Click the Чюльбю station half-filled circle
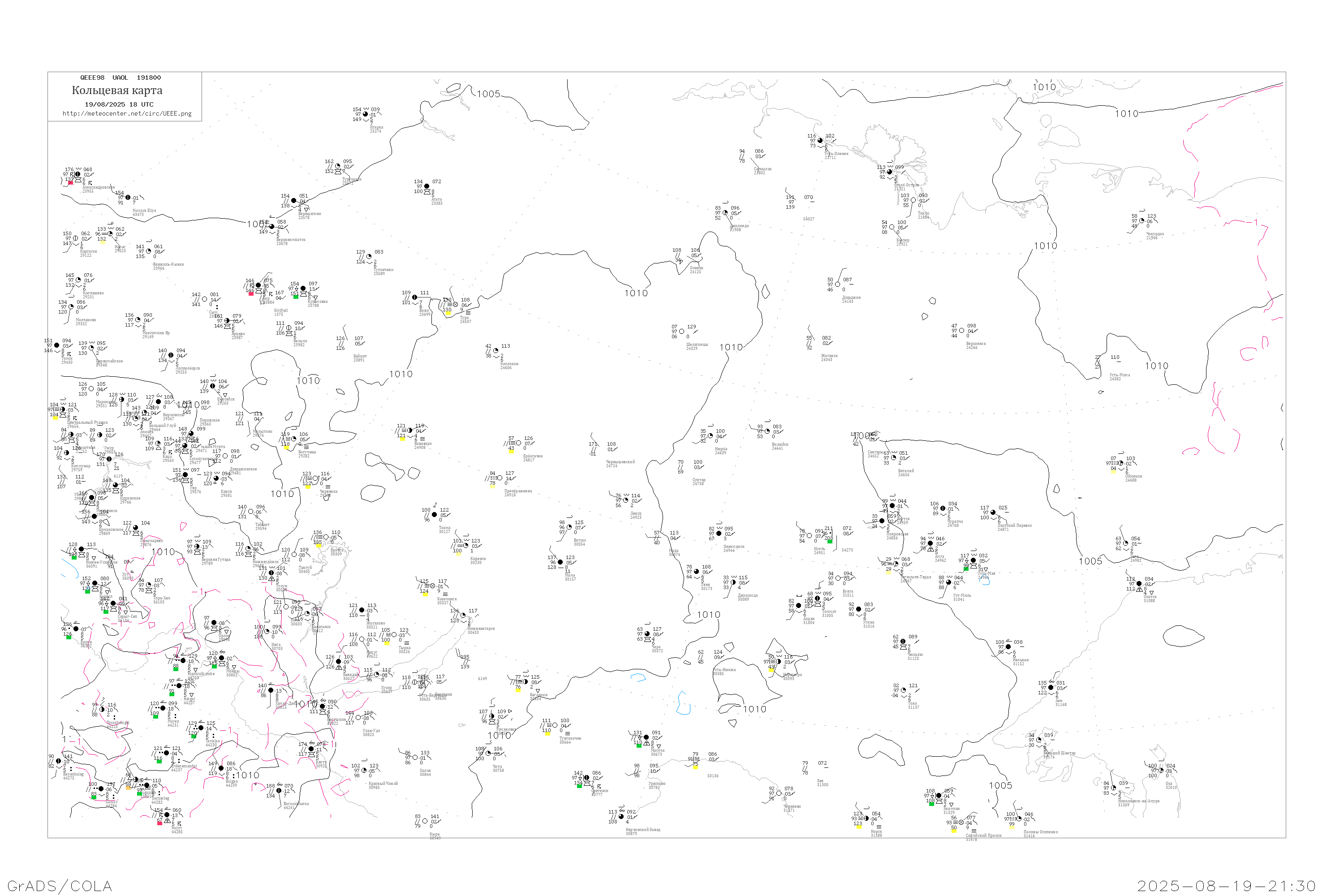Viewport: 1344px width, 896px height. [904, 641]
